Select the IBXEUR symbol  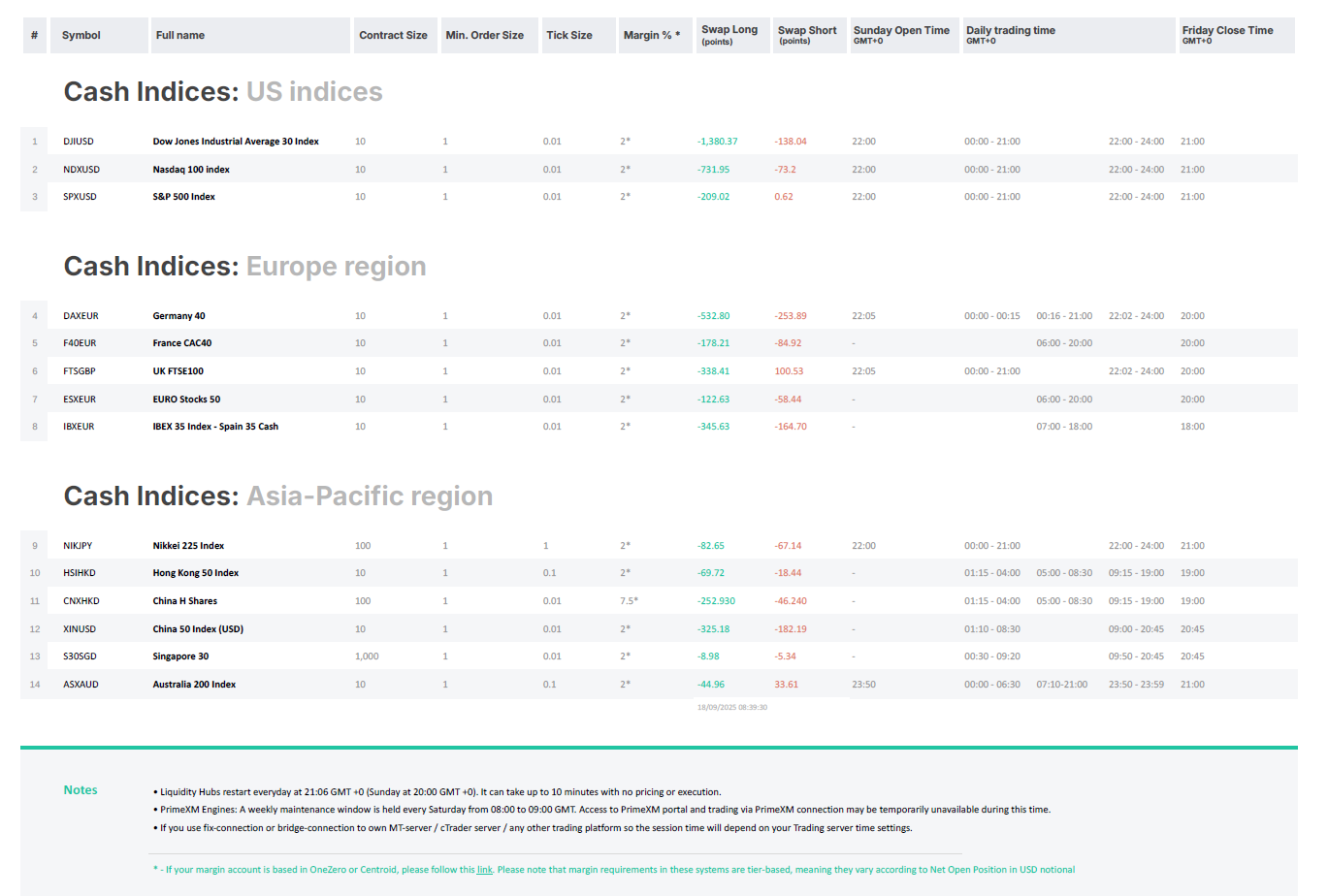point(79,427)
